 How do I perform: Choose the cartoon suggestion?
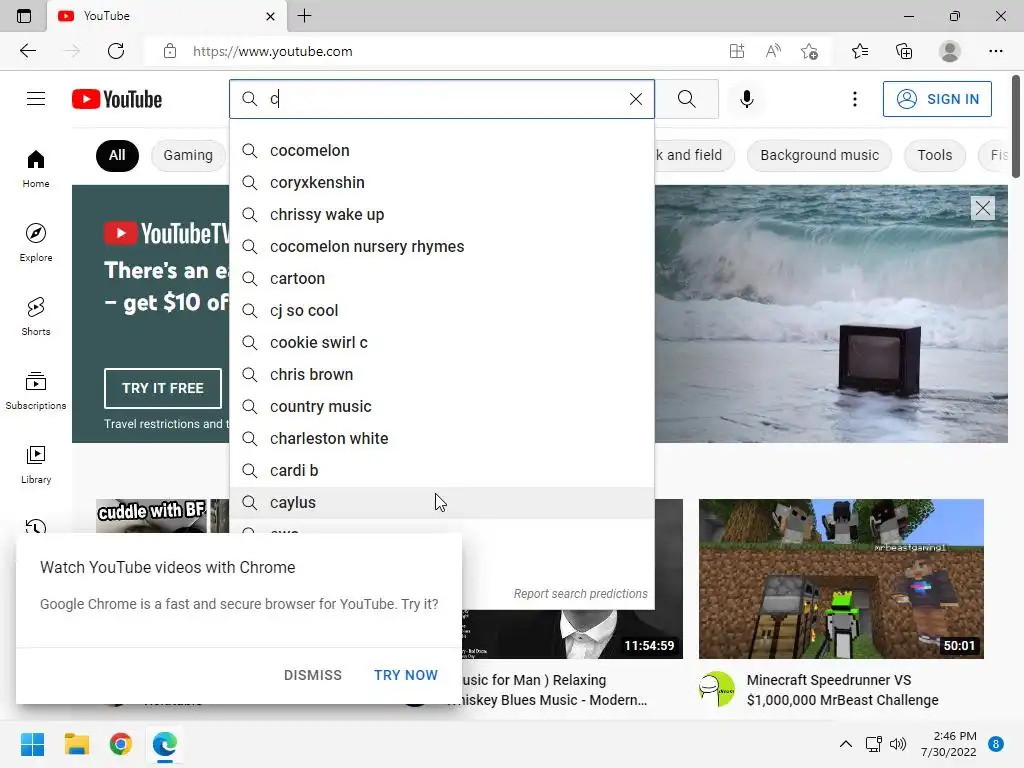point(441,278)
